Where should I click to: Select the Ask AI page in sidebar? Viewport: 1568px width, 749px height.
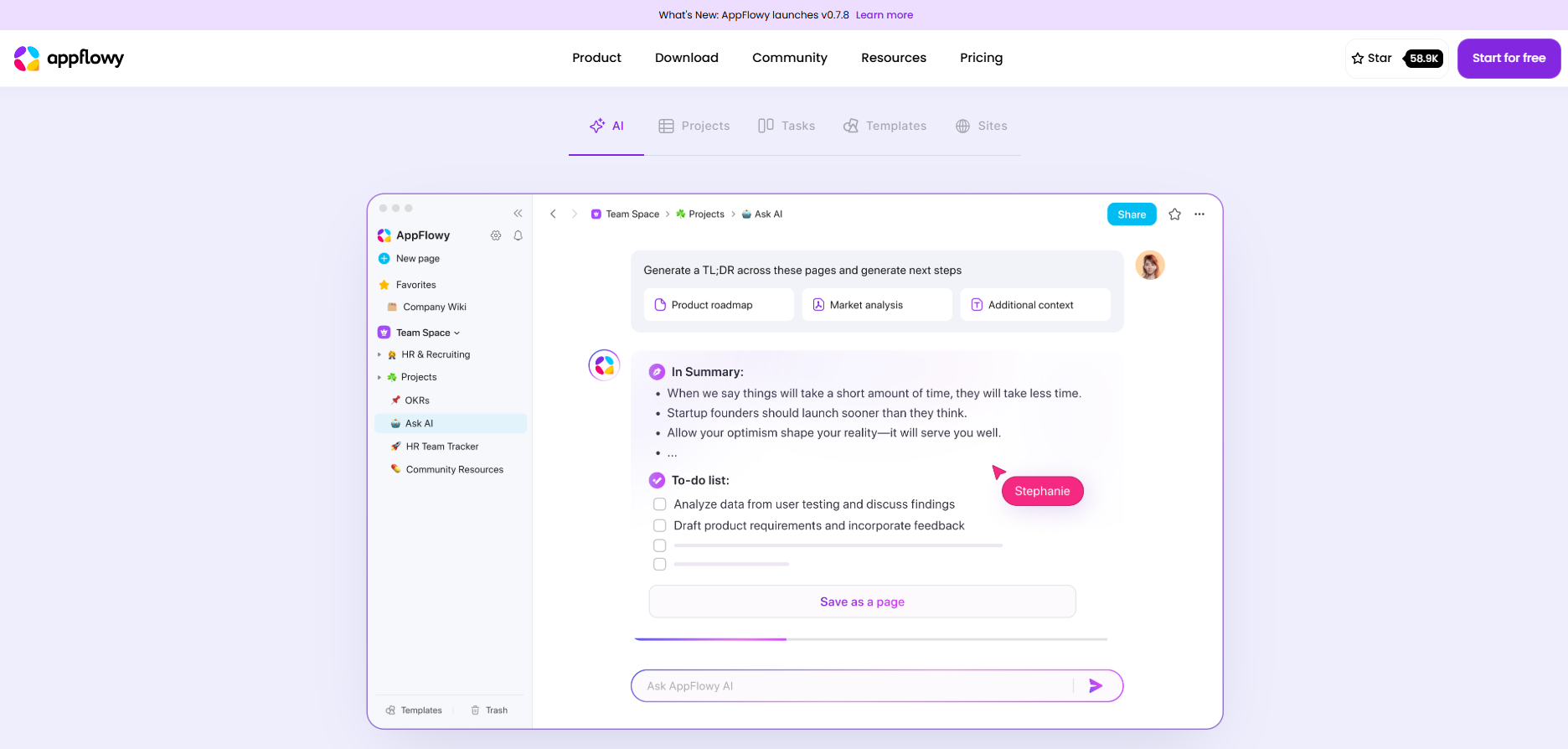click(x=451, y=424)
